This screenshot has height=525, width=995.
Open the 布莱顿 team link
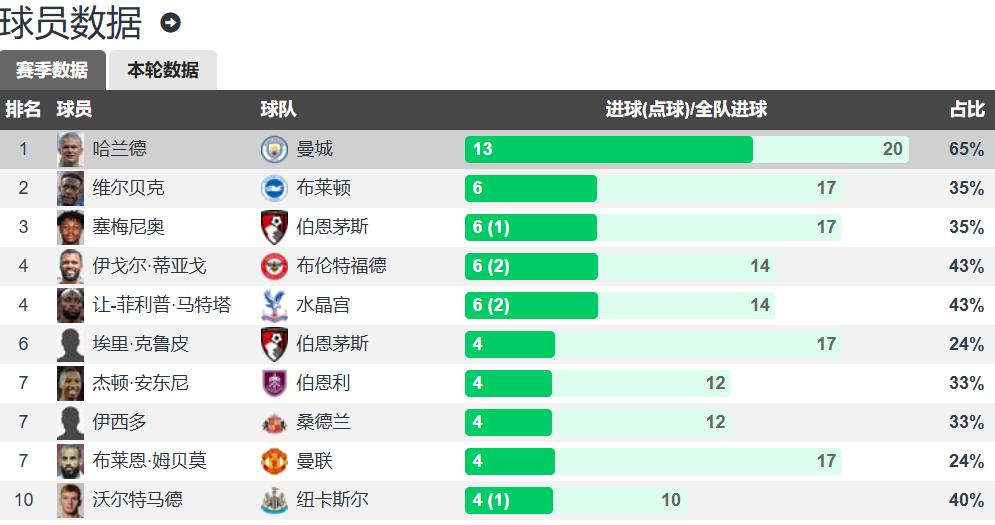tap(323, 189)
